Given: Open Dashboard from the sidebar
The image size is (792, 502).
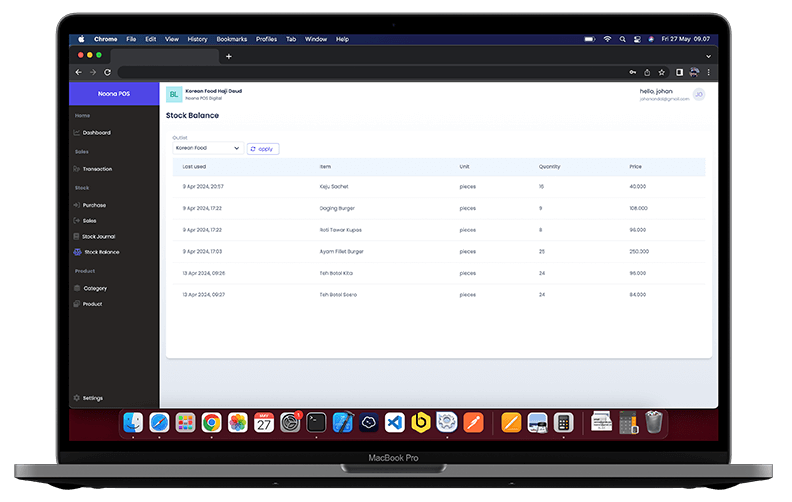Looking at the screenshot, I should (96, 132).
